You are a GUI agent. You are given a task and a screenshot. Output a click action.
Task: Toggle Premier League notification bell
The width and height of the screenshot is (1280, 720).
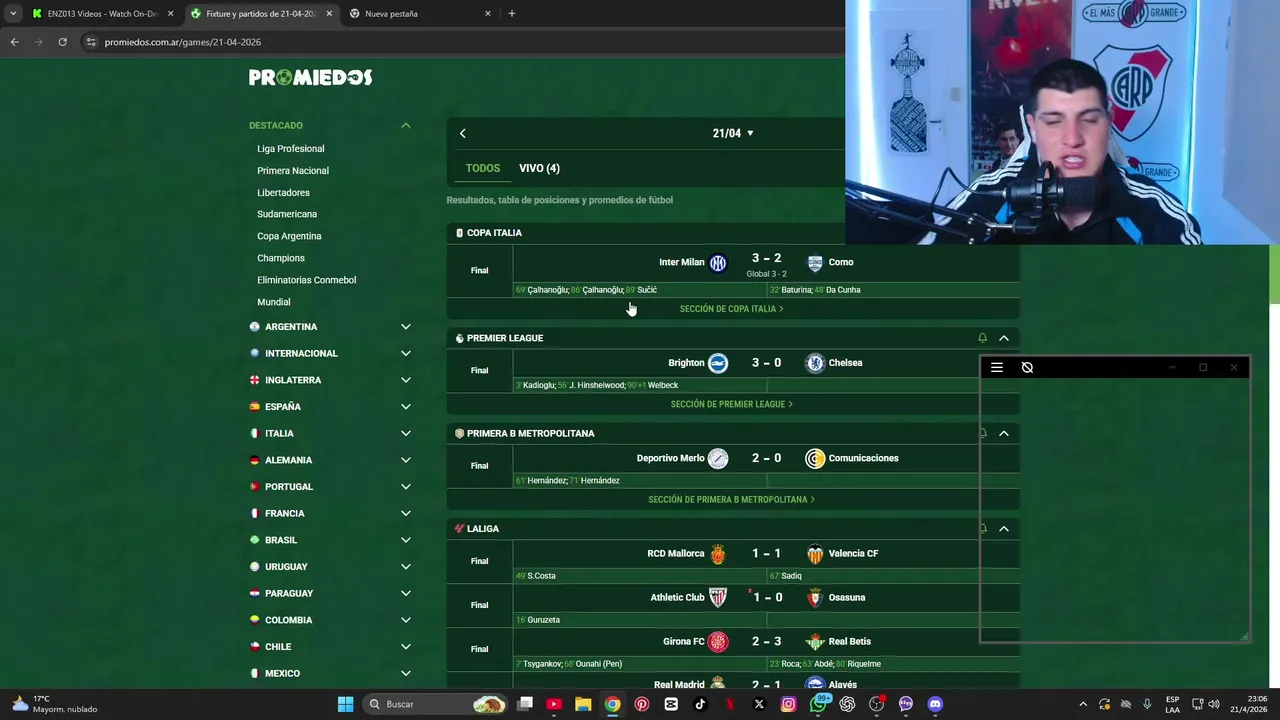click(982, 338)
